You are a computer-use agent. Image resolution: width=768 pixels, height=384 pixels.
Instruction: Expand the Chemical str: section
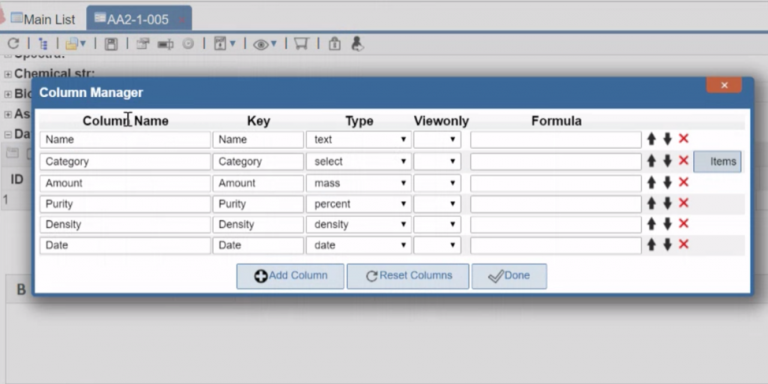click(8, 74)
